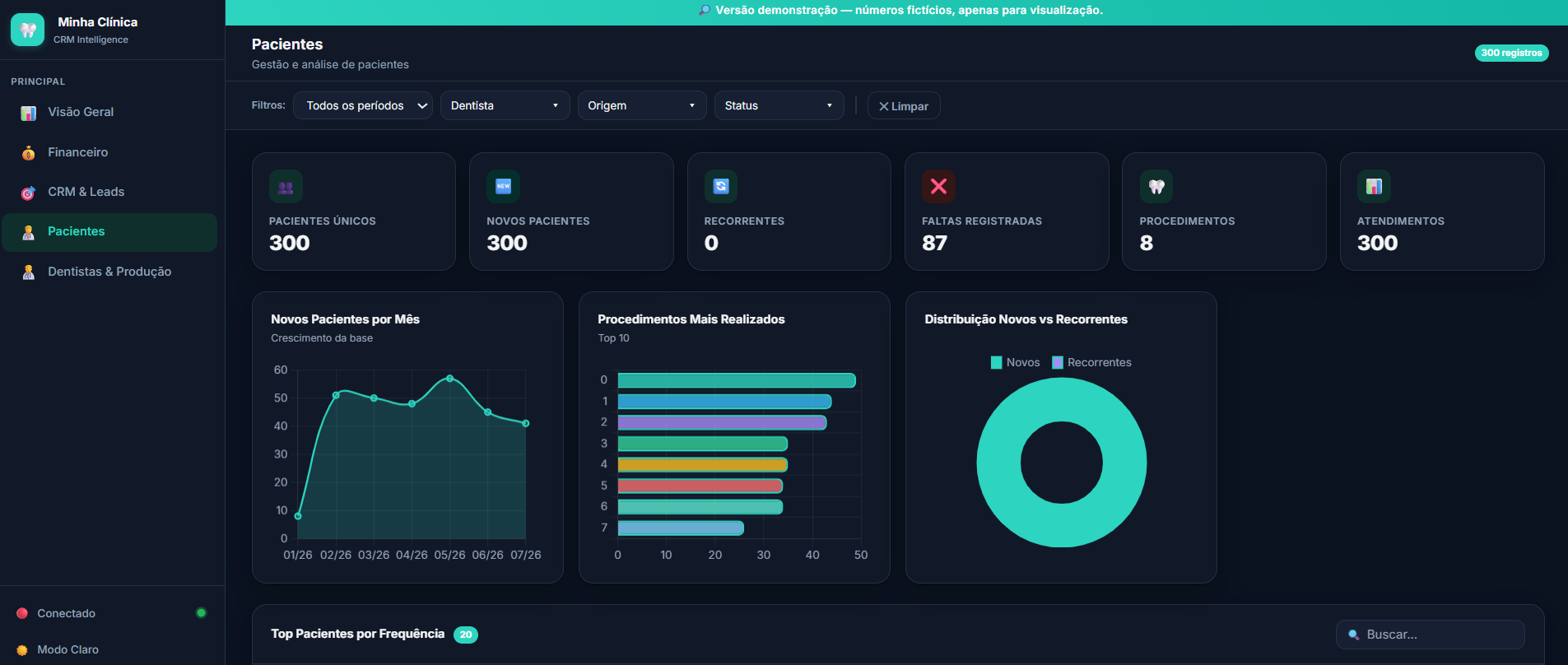Click the teal donut chart ring
1568x665 pixels.
[x=998, y=463]
